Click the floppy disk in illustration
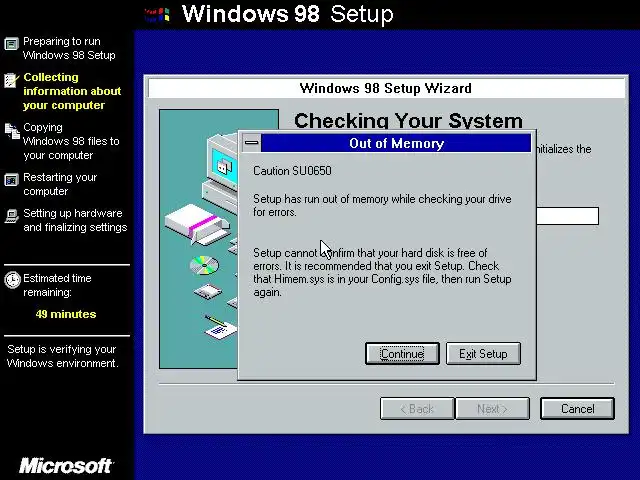 (x=208, y=292)
